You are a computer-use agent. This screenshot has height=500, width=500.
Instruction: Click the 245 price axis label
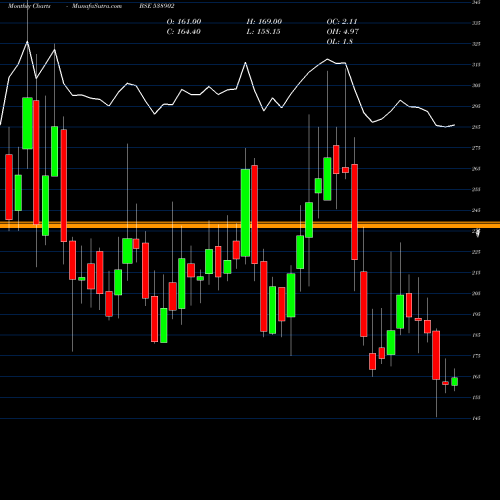(x=476, y=210)
